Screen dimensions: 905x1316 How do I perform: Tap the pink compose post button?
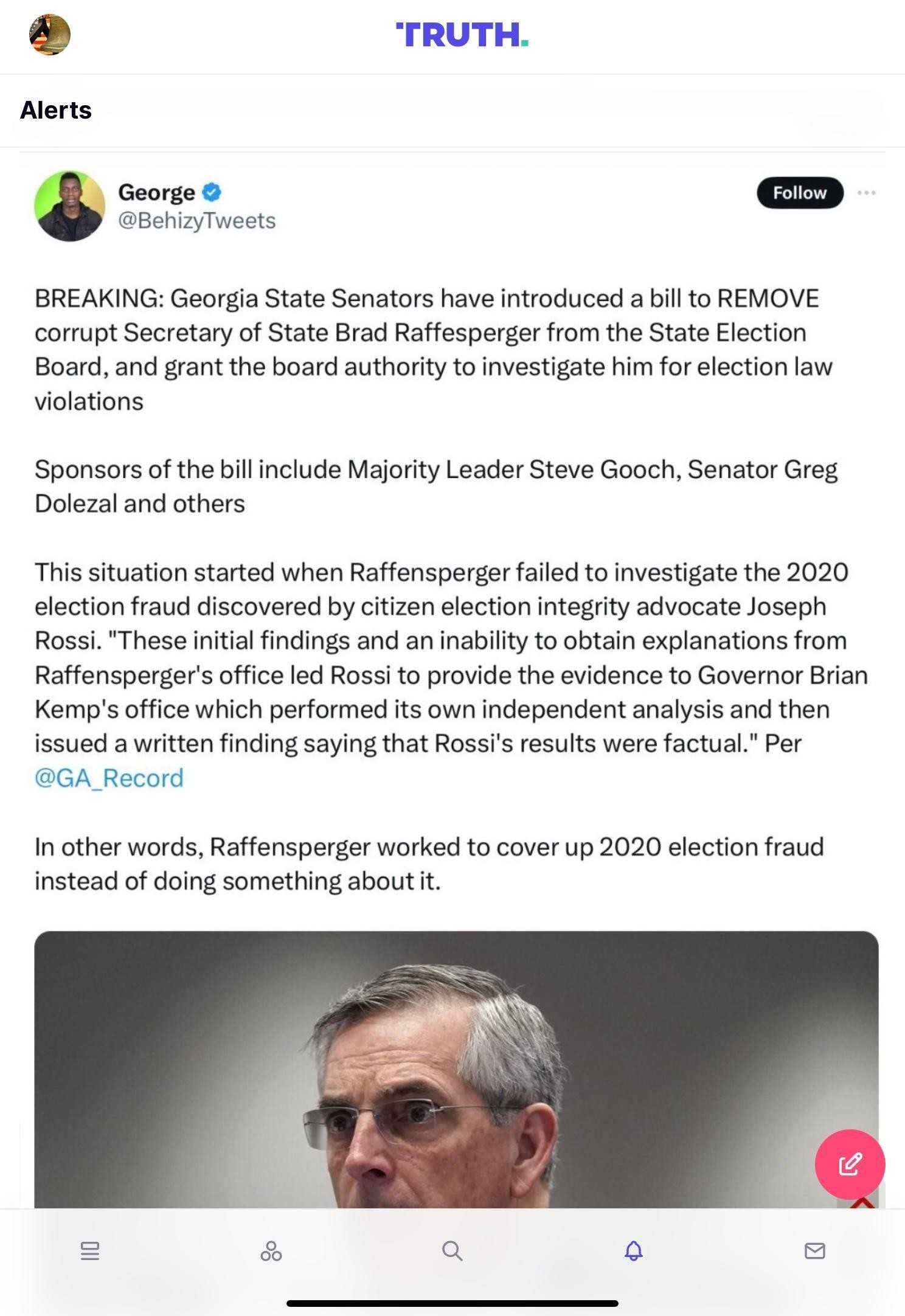coord(850,1164)
